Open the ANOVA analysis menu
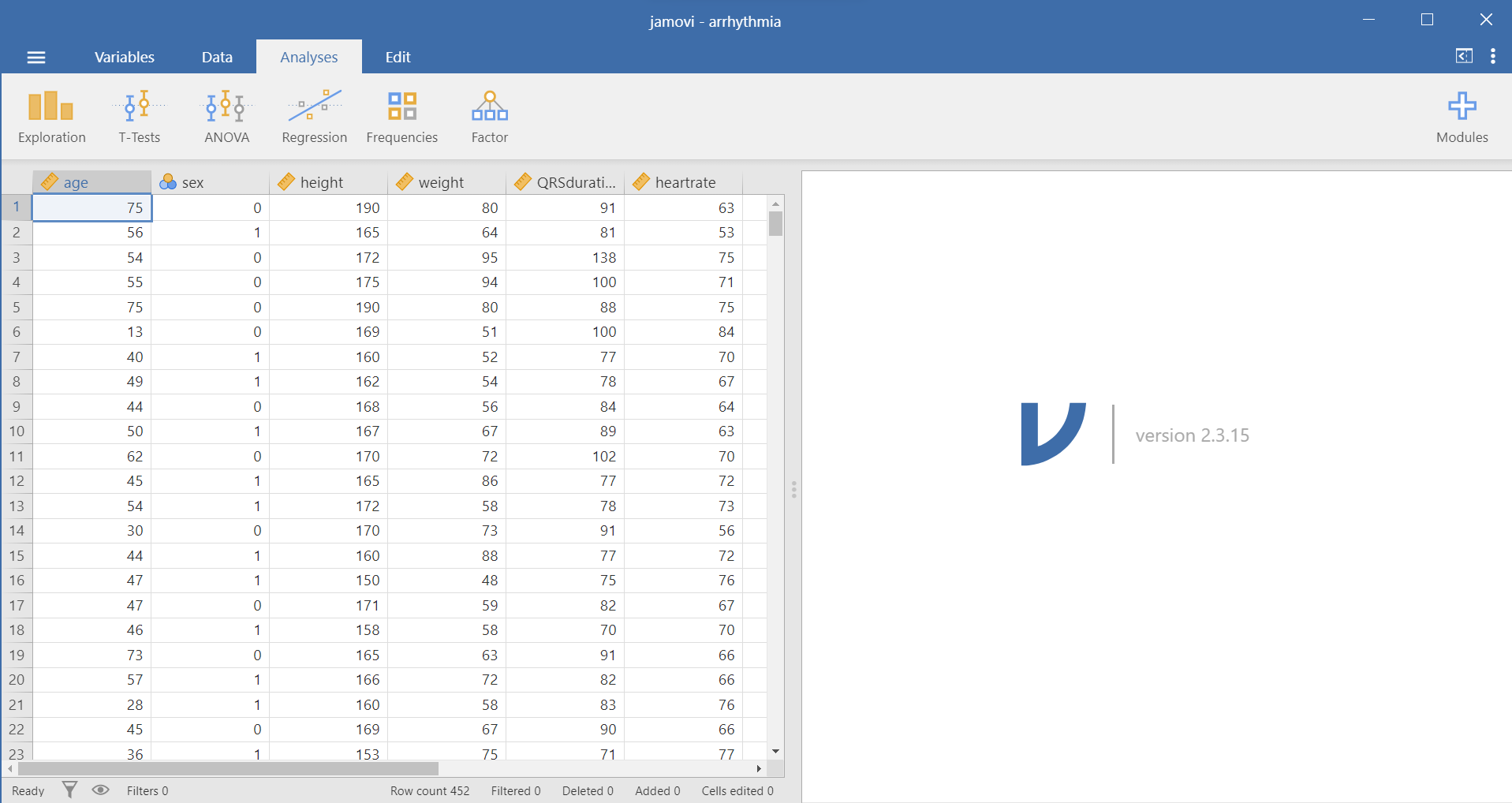The height and width of the screenshot is (803, 1512). [226, 117]
